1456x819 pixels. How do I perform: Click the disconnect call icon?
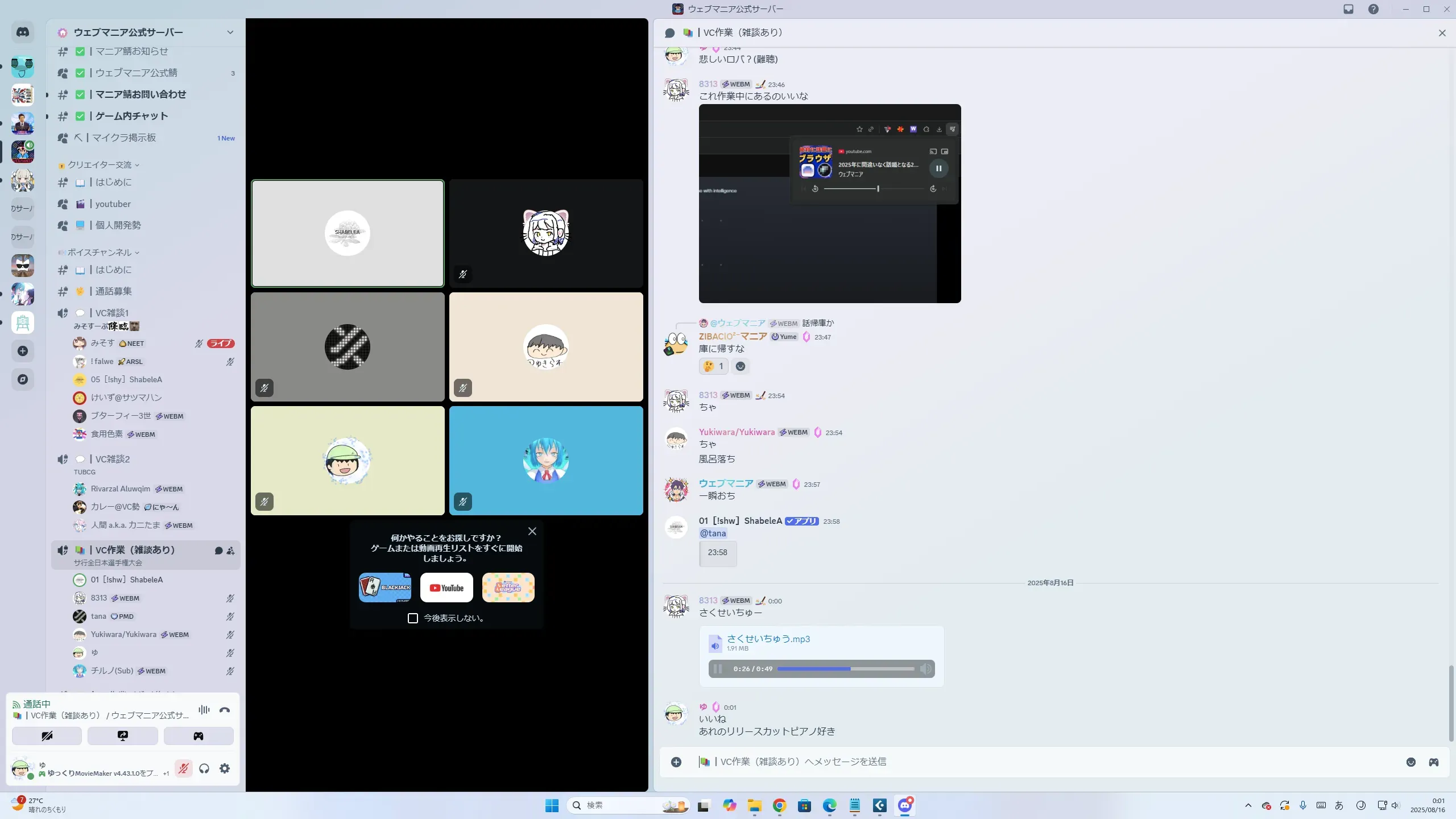[225, 710]
